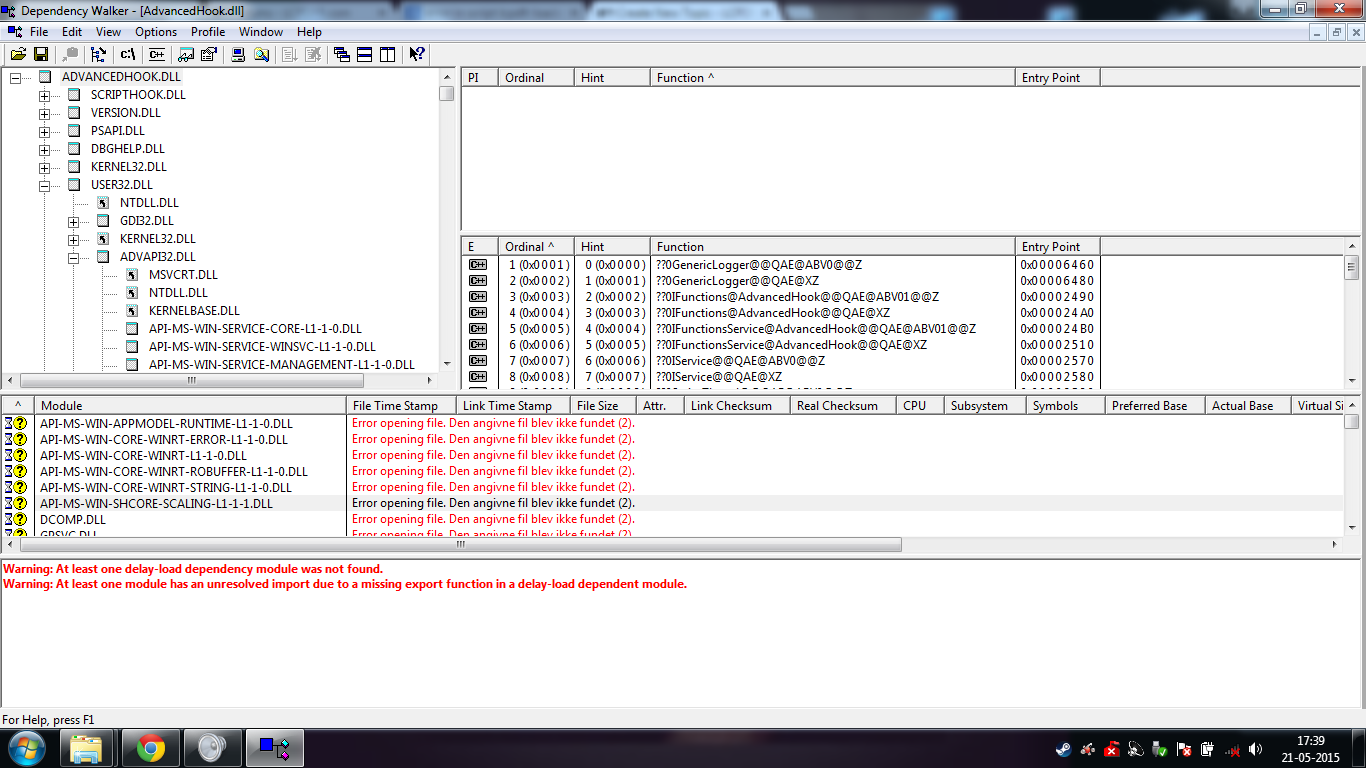Image resolution: width=1366 pixels, height=768 pixels.
Task: Click C++ icon for export ordinal 7
Action: coord(478,361)
